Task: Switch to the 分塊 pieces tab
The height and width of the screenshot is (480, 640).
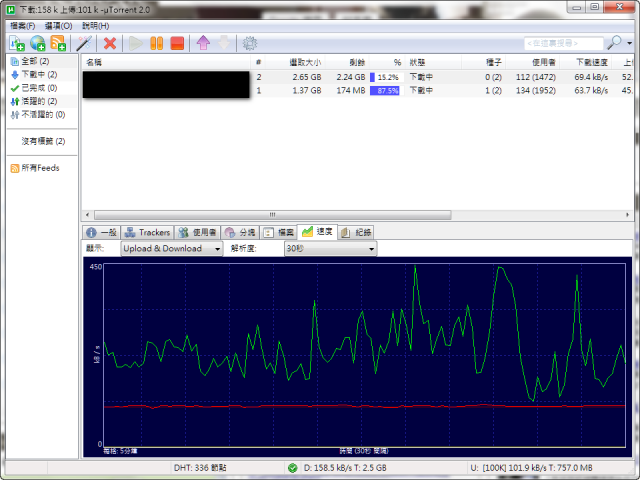Action: (240, 232)
